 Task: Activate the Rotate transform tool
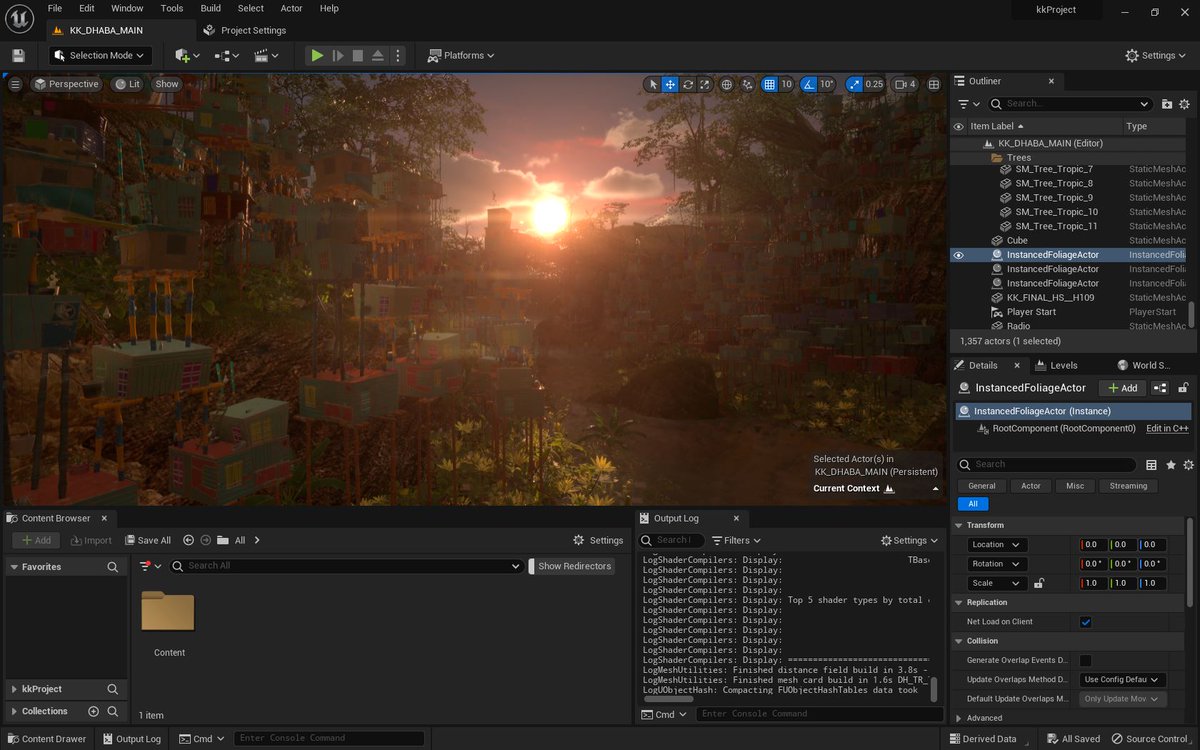coord(687,84)
